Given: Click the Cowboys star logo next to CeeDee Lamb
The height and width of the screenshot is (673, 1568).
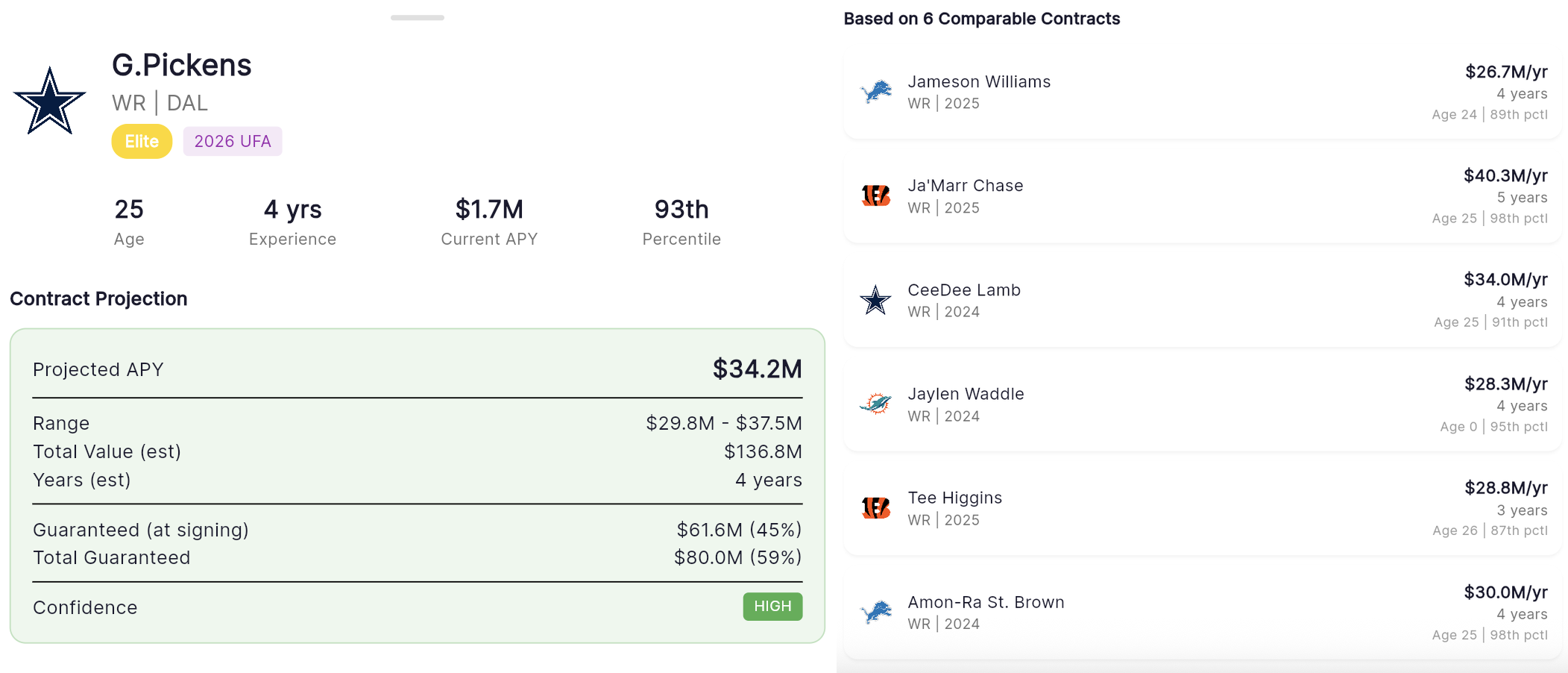Looking at the screenshot, I should (875, 300).
